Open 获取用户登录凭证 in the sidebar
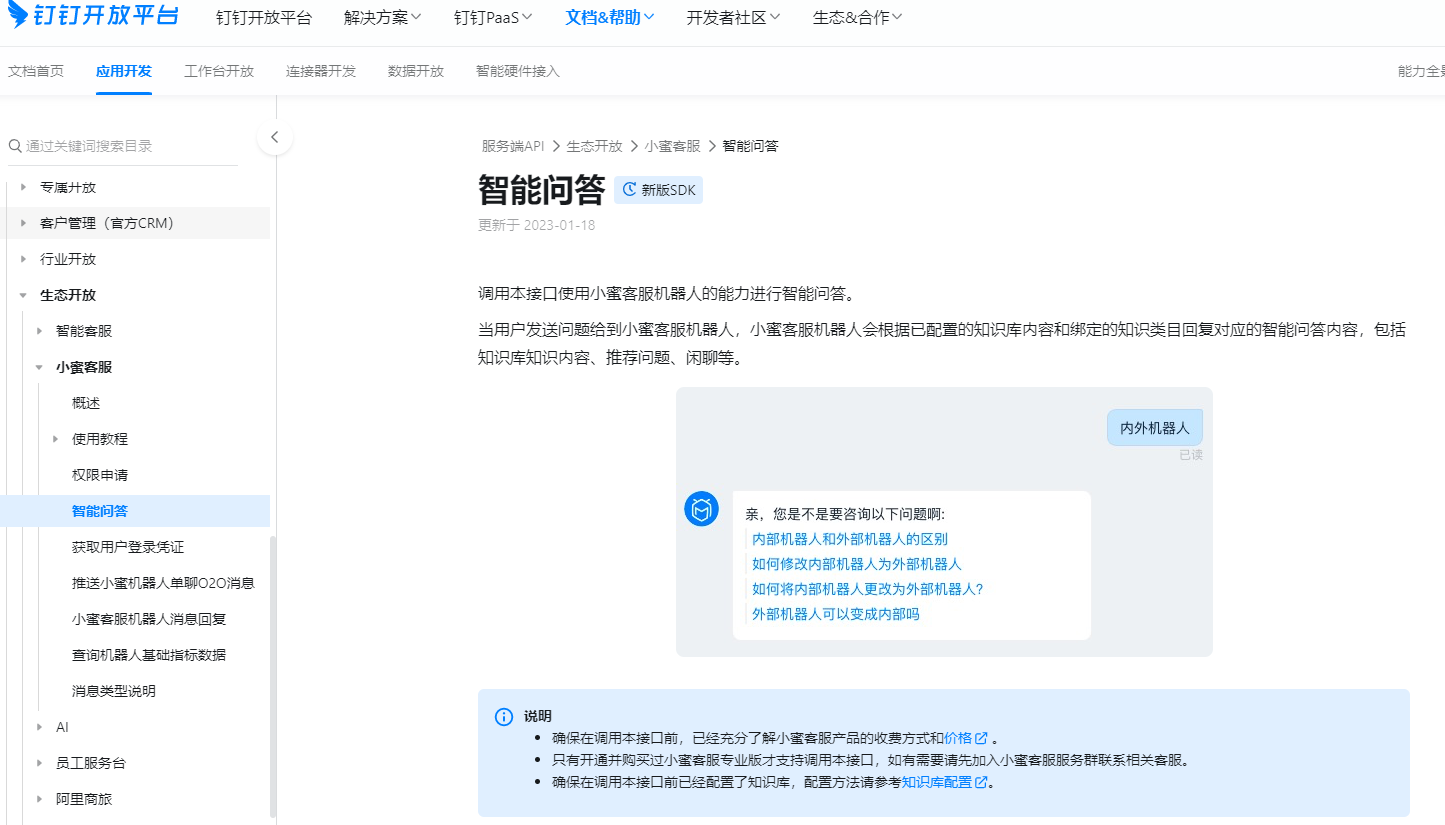Screen dimensions: 1445x825 point(128,547)
